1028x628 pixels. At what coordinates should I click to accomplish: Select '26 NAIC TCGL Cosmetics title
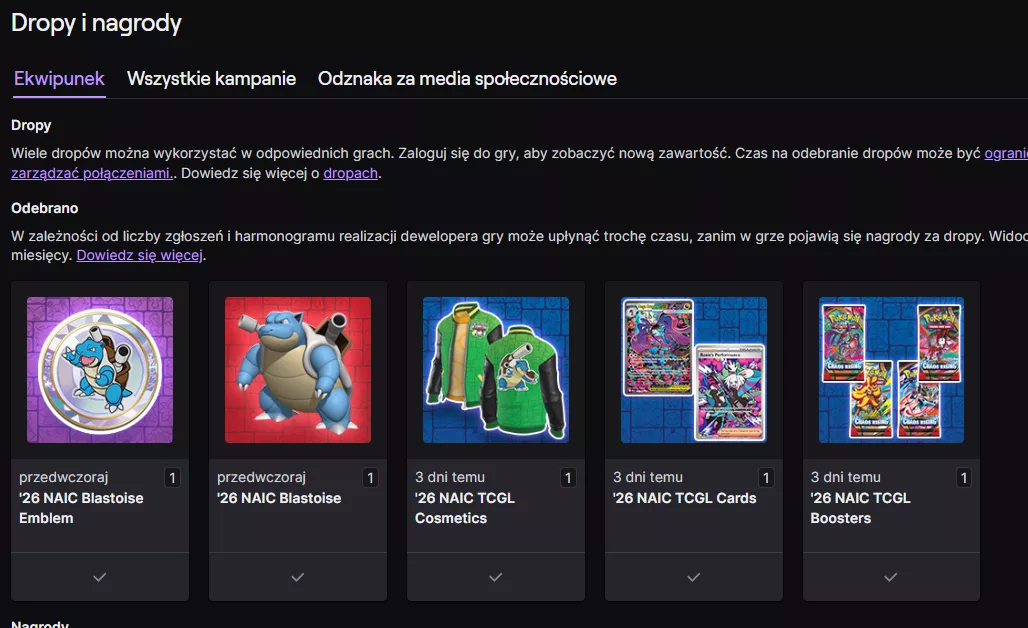coord(465,508)
